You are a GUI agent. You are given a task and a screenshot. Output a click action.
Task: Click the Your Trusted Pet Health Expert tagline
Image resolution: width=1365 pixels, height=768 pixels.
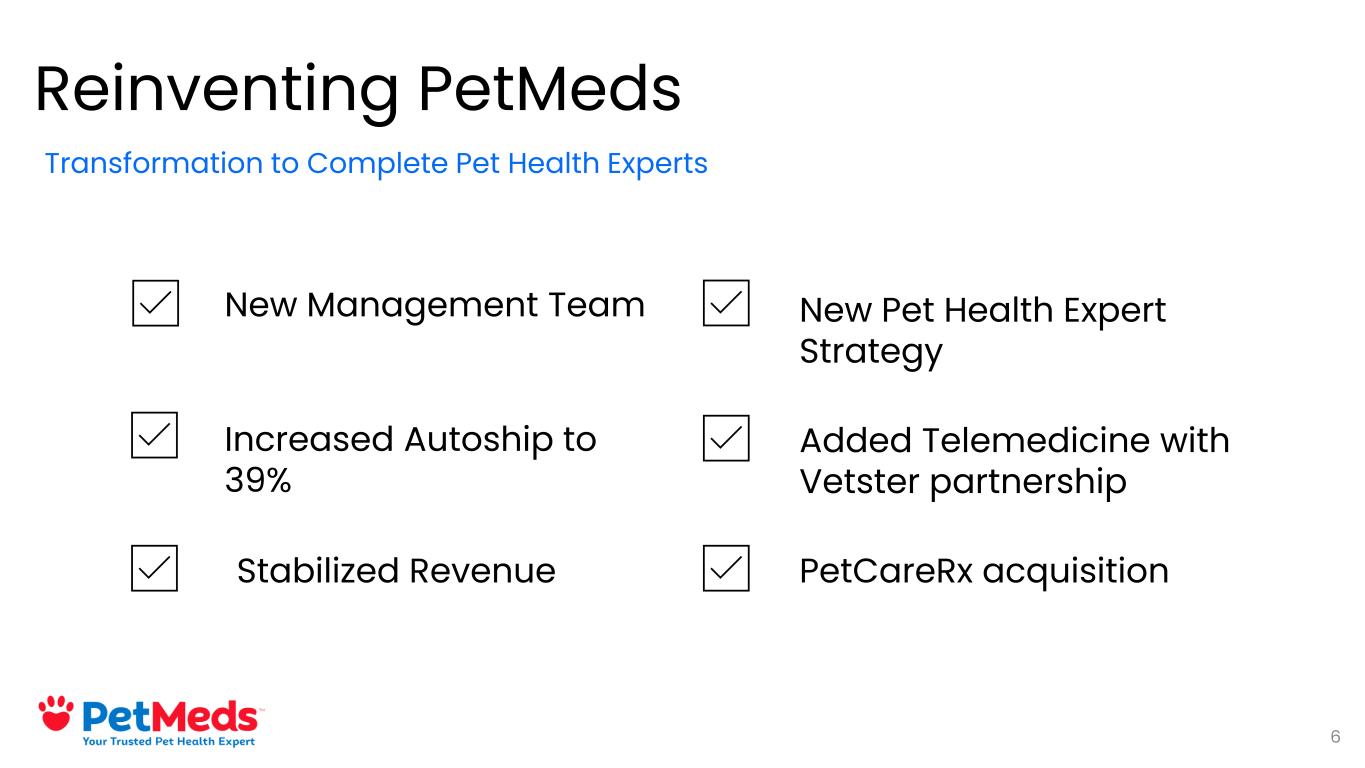click(x=168, y=741)
